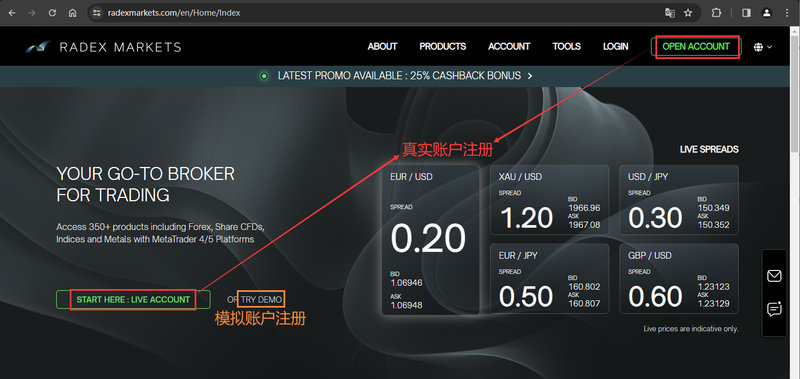Open the language globe selector
The width and height of the screenshot is (800, 379).
763,47
